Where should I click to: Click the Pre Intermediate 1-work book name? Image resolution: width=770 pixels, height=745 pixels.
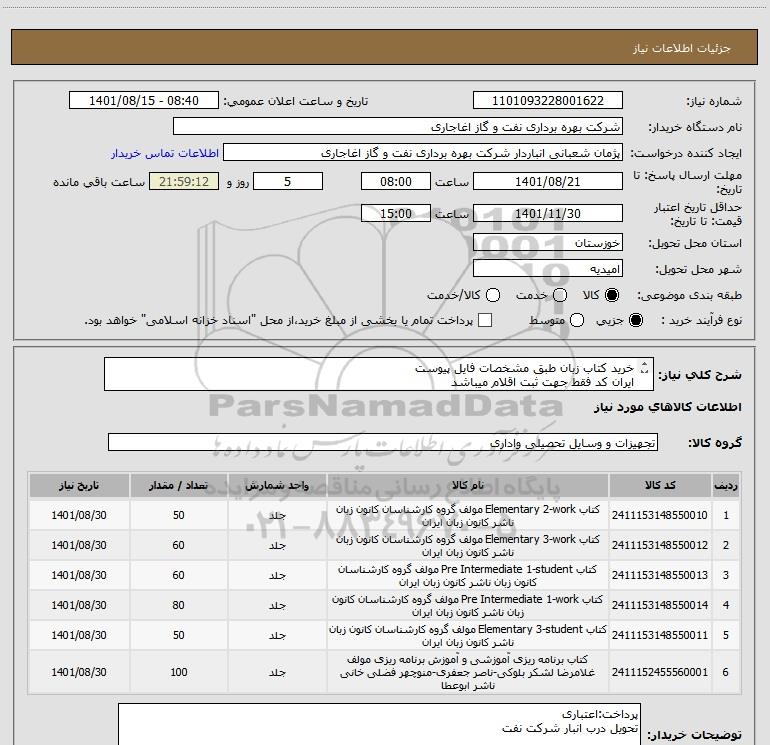(x=468, y=606)
